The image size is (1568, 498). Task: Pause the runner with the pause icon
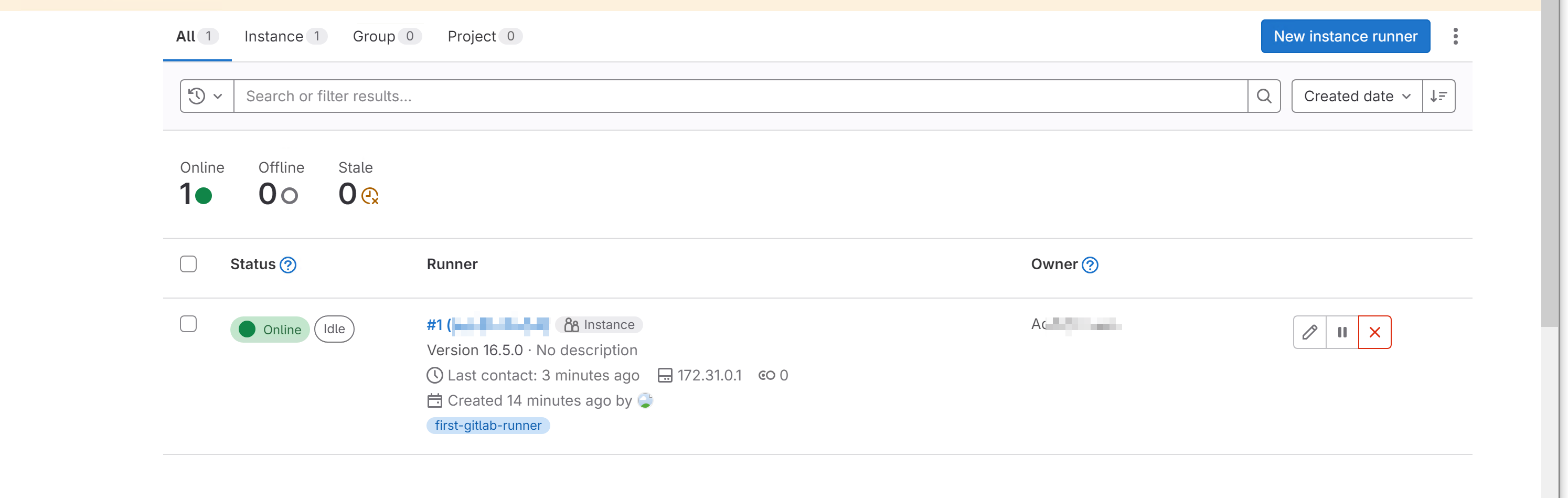pos(1341,332)
